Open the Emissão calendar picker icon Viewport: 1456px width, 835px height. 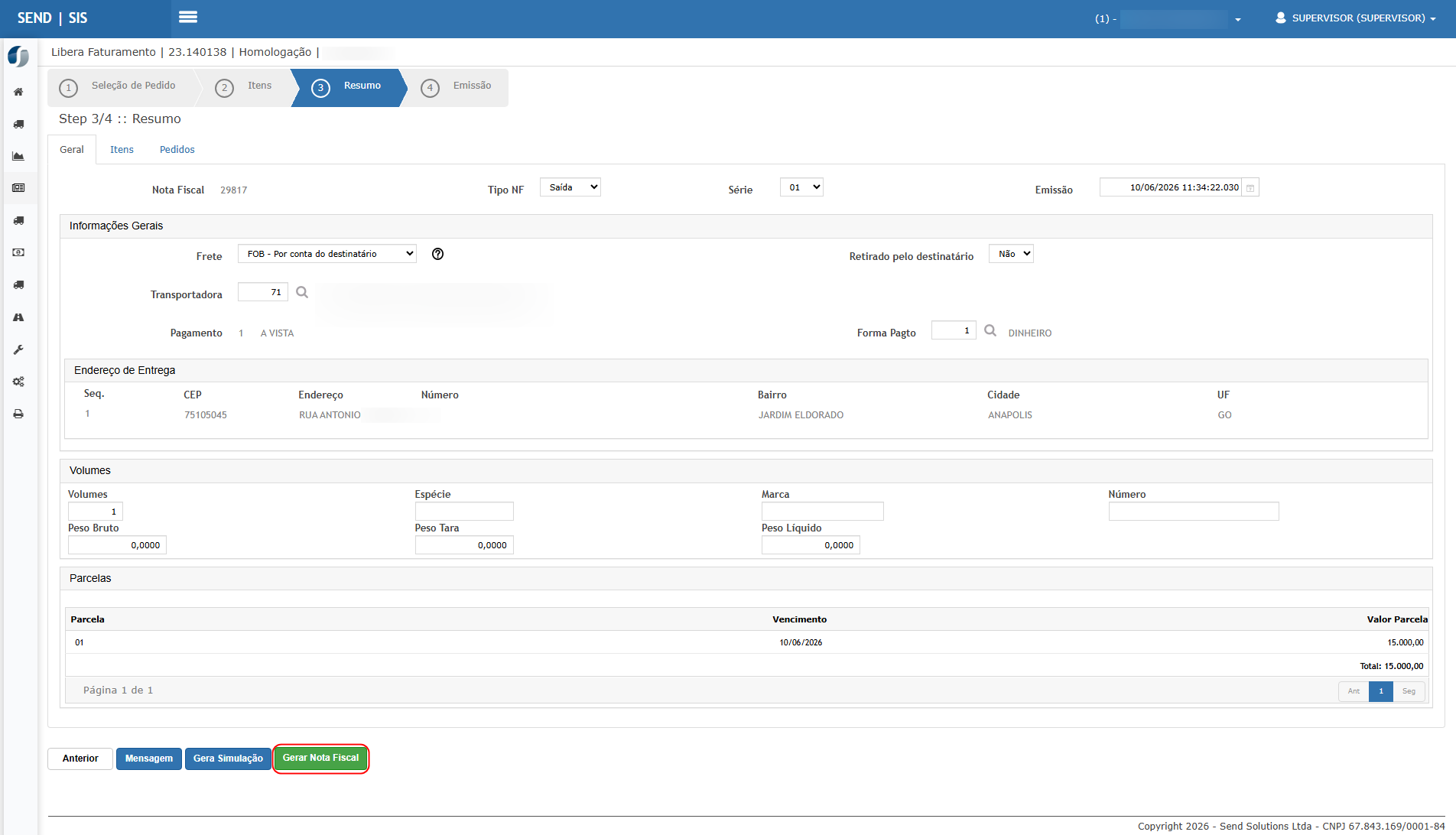point(1250,188)
